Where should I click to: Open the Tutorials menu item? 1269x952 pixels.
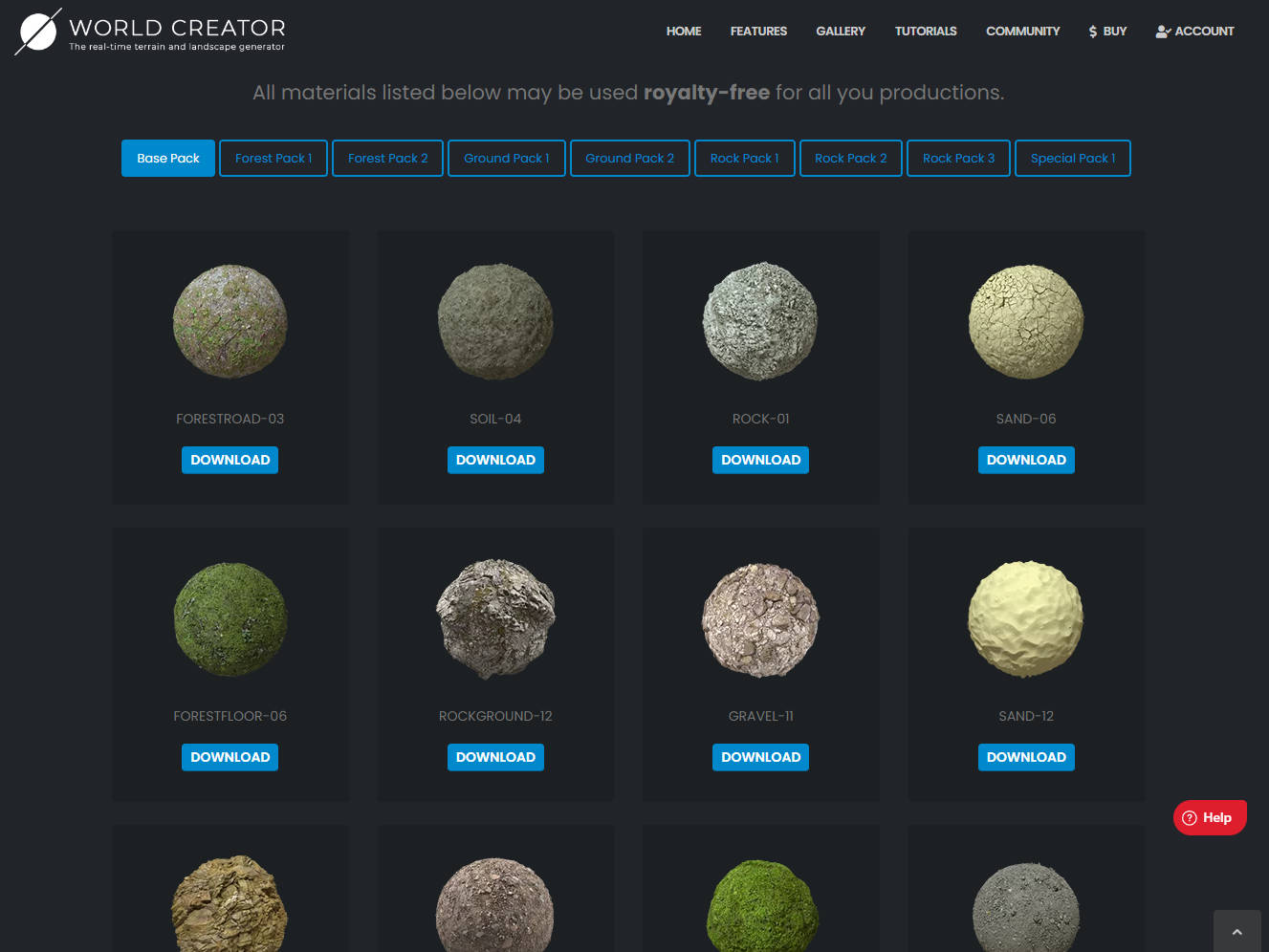pos(926,32)
